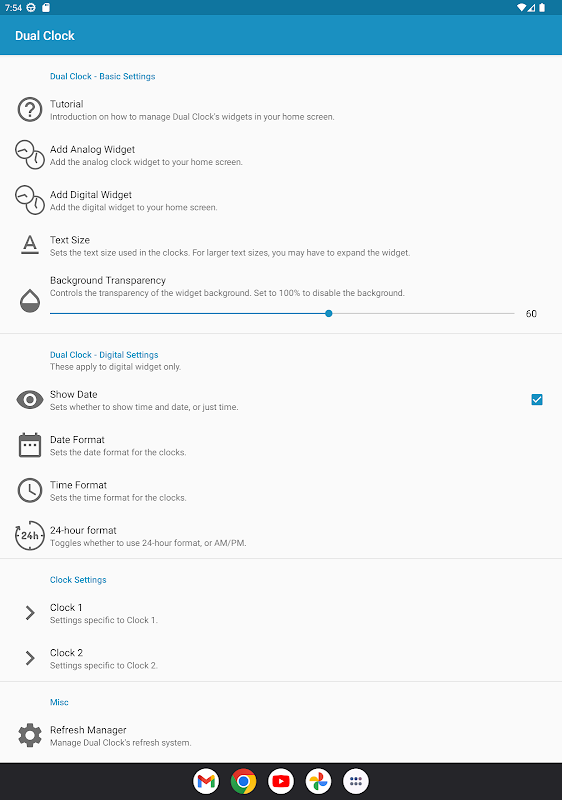
Task: Open the Time Format clock icon
Action: pyautogui.click(x=30, y=490)
